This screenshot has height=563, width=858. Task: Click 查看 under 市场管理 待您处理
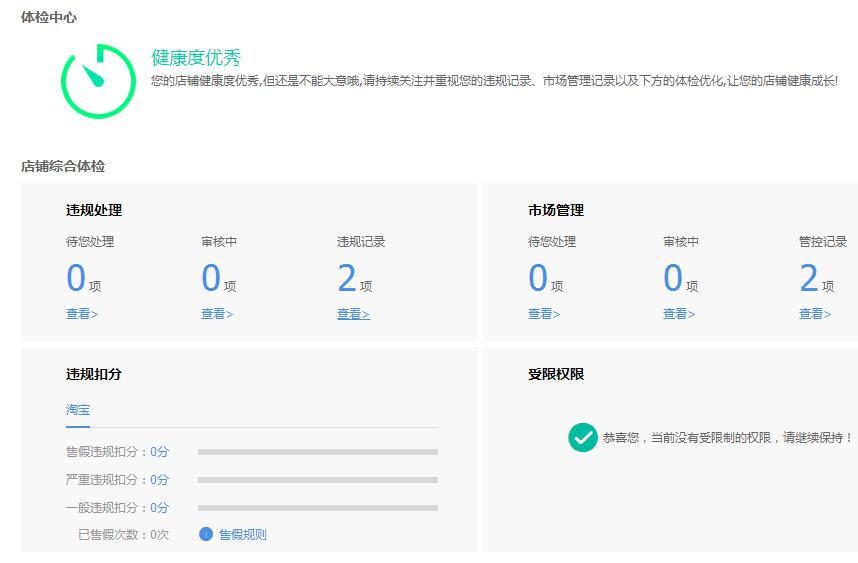(544, 314)
